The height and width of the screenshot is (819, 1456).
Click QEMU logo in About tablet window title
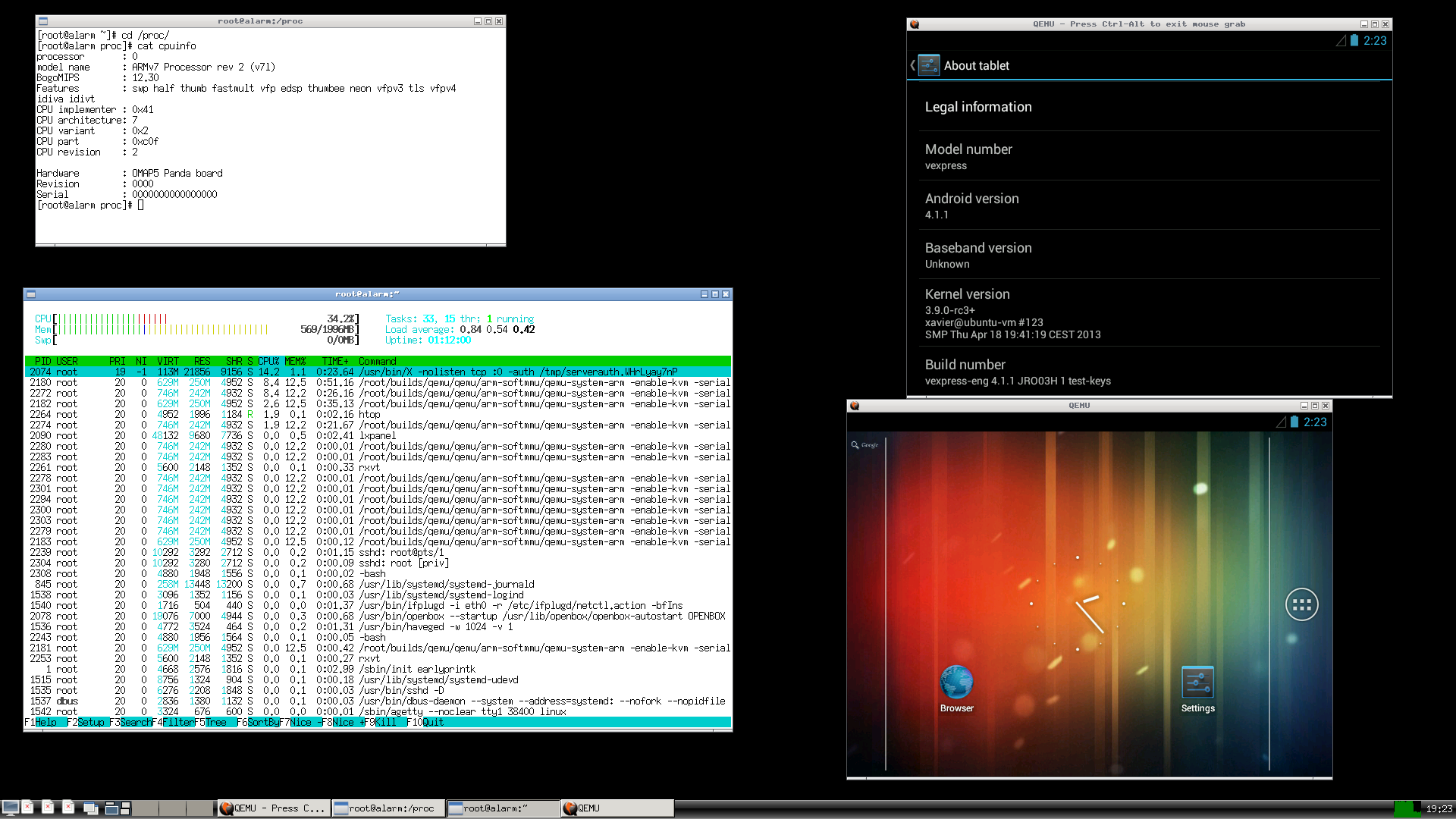(915, 24)
